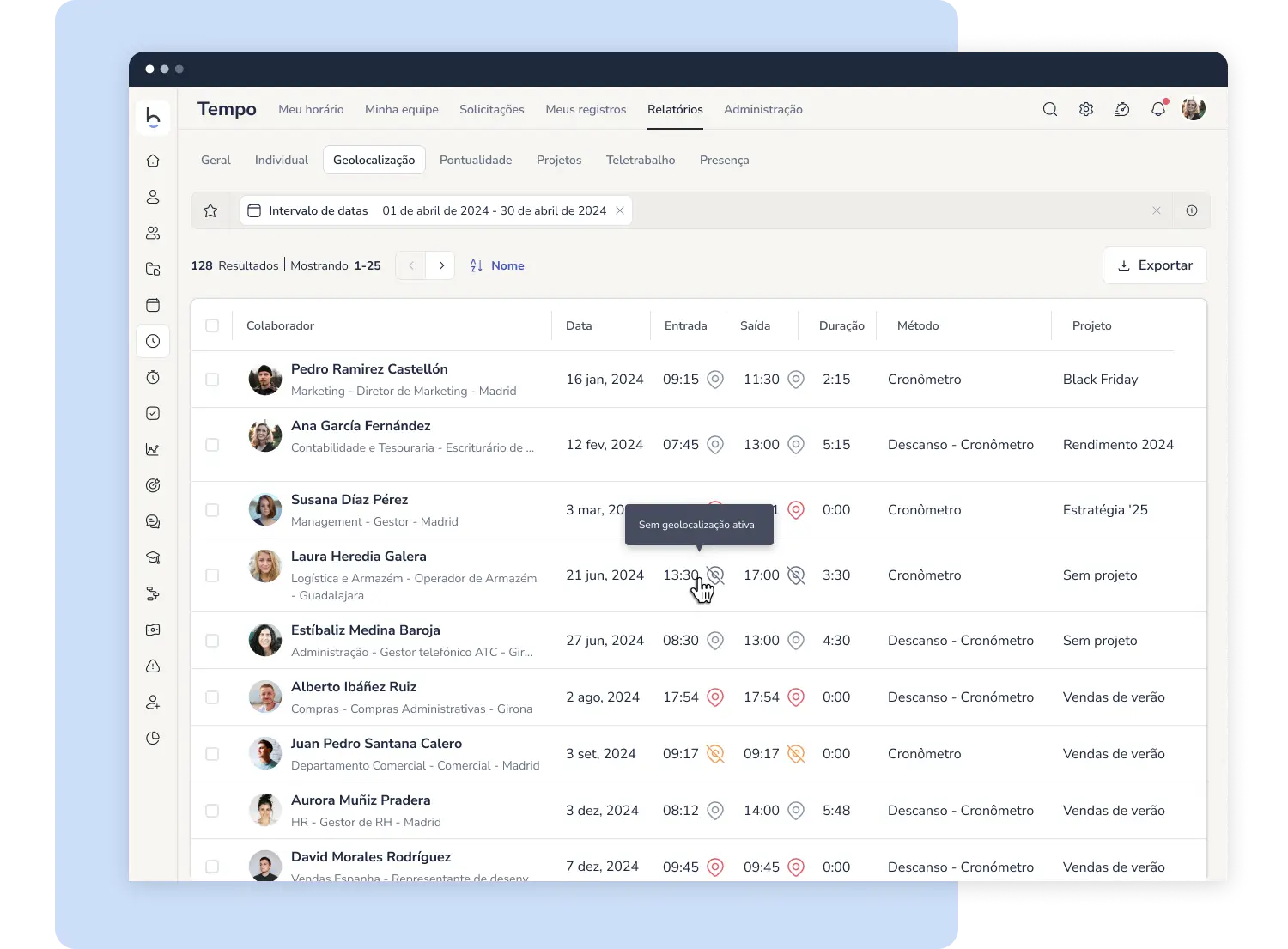Viewport: 1288px width, 949px height.
Task: Click the quick clock-in timer header icon
Action: click(x=1122, y=109)
